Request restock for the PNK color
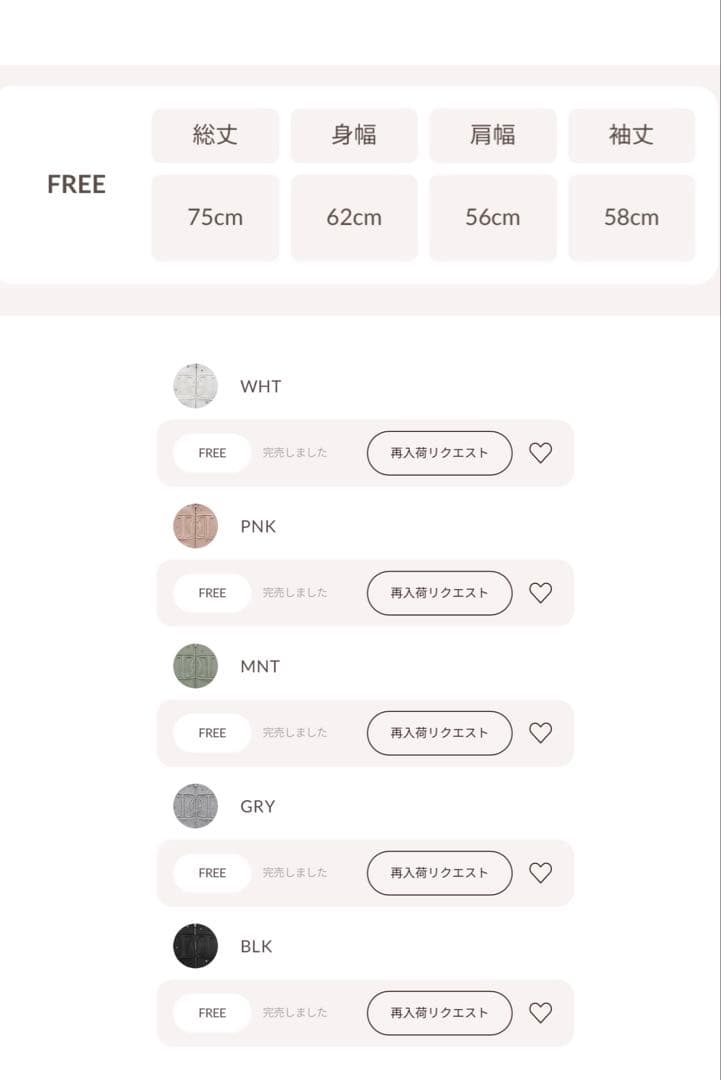This screenshot has width=721, height=1080. (x=439, y=593)
